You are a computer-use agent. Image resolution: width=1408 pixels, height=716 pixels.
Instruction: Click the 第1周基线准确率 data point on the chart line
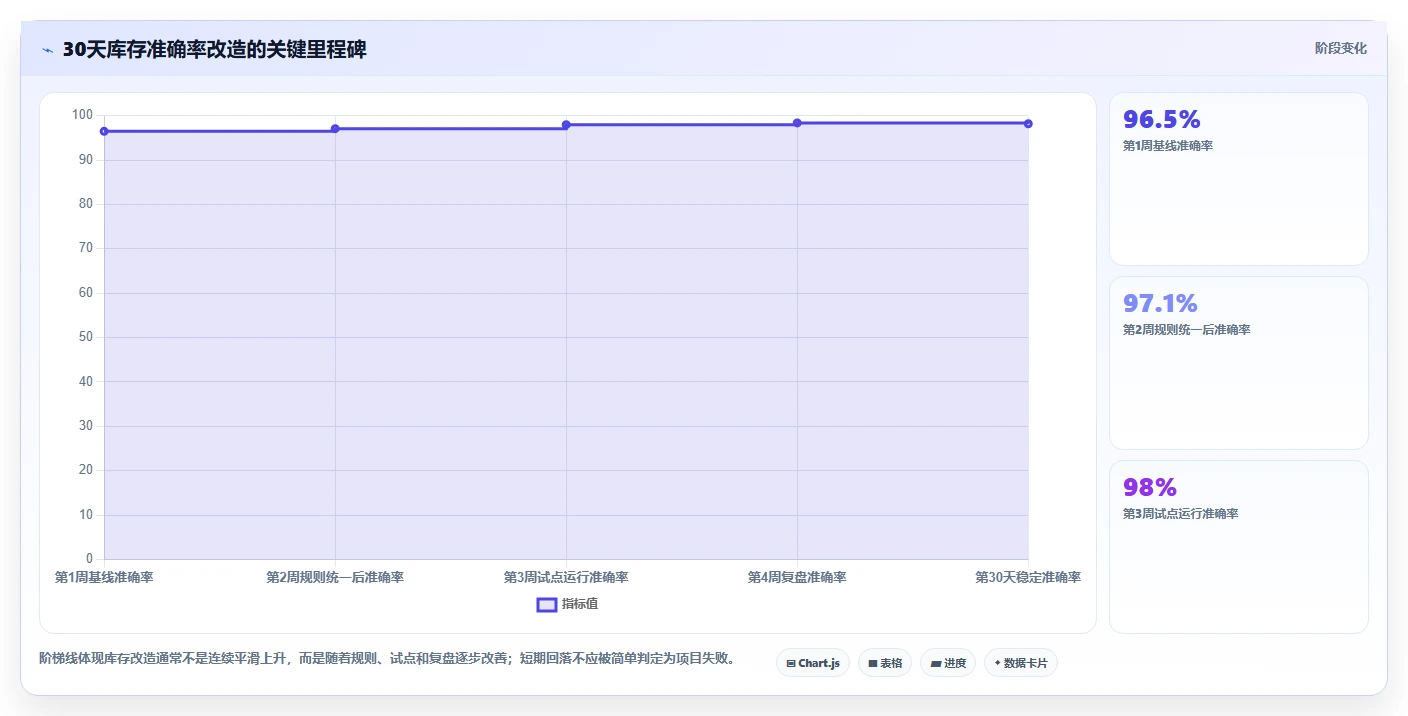point(104,131)
